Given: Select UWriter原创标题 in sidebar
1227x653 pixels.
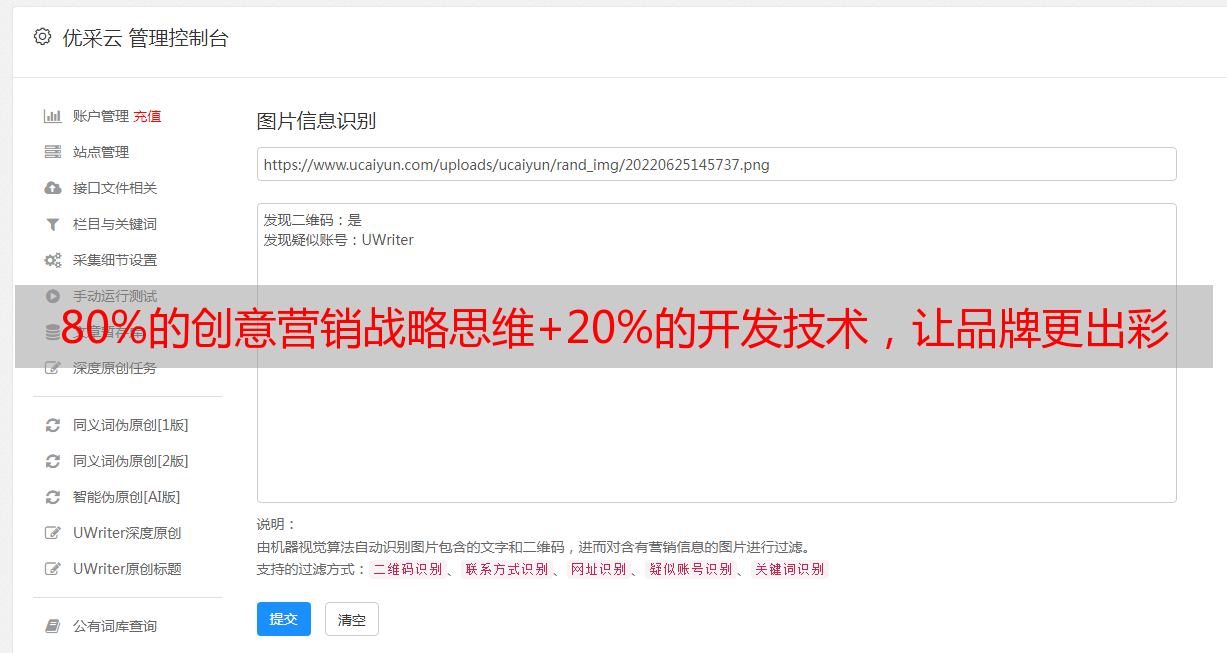Looking at the screenshot, I should (127, 569).
